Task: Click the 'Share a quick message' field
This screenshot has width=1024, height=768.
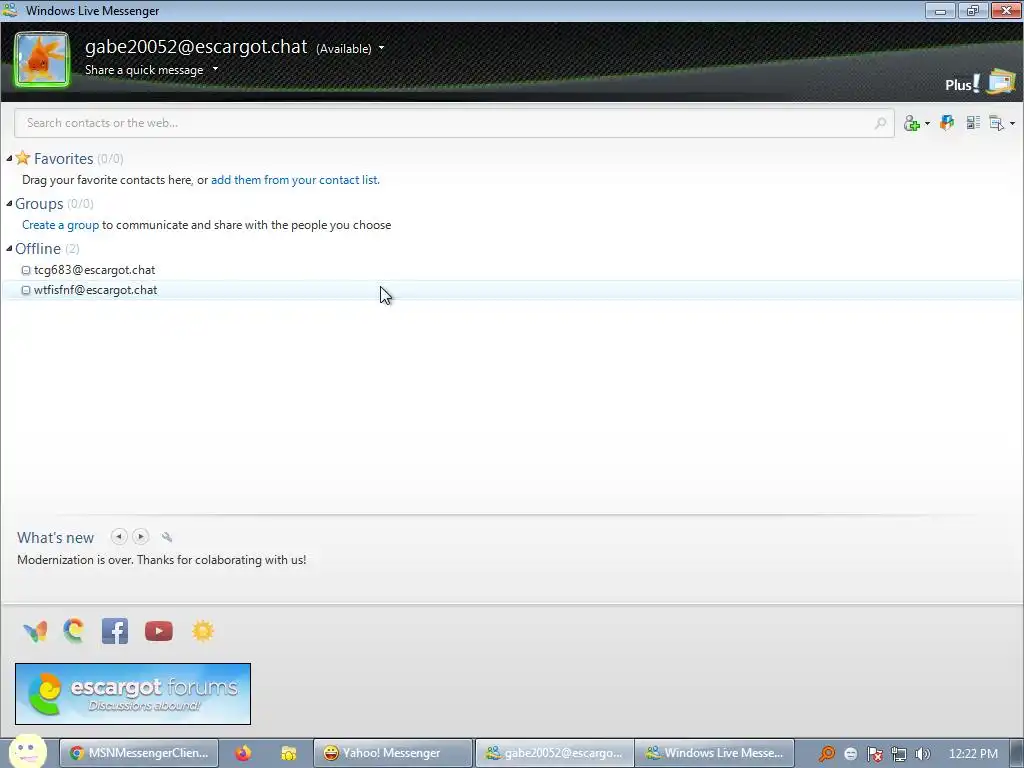Action: [x=144, y=70]
